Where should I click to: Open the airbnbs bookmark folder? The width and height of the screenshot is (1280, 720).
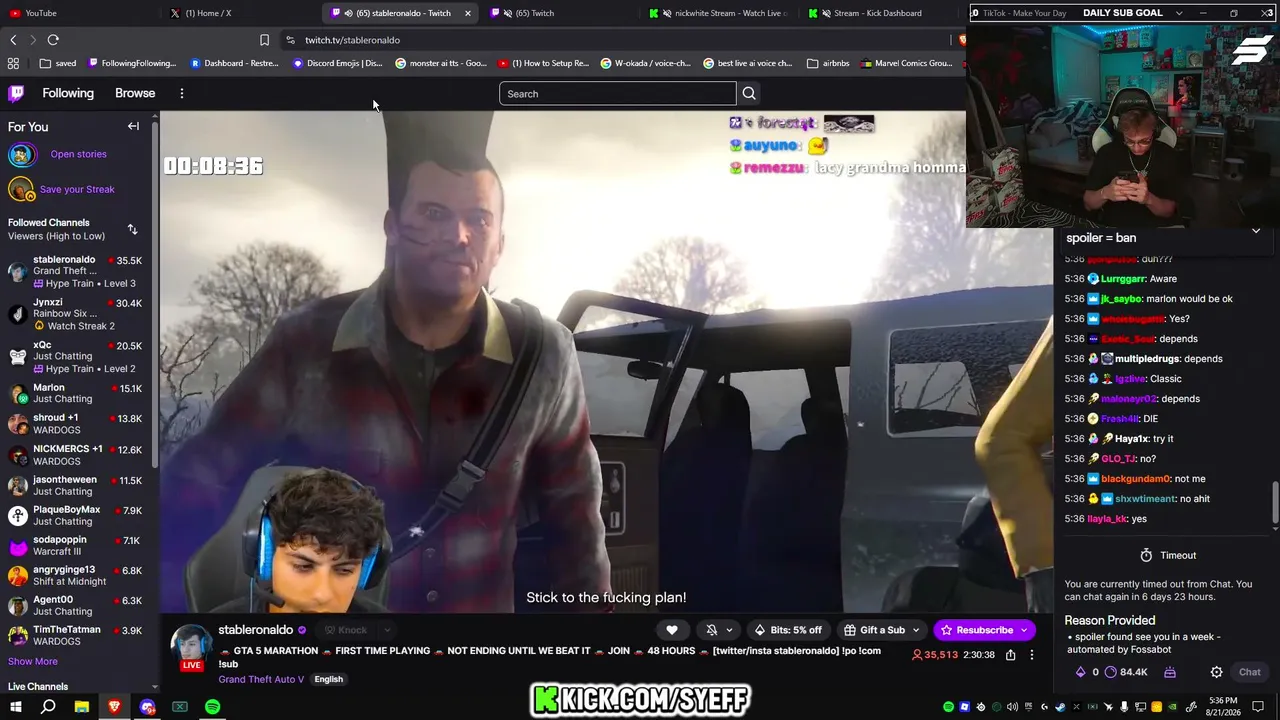coord(828,63)
